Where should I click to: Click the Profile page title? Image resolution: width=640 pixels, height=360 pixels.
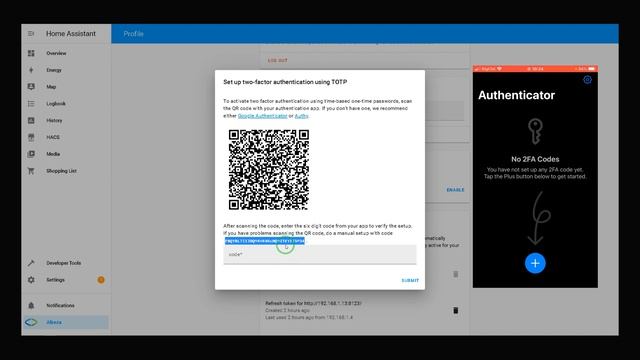133,34
